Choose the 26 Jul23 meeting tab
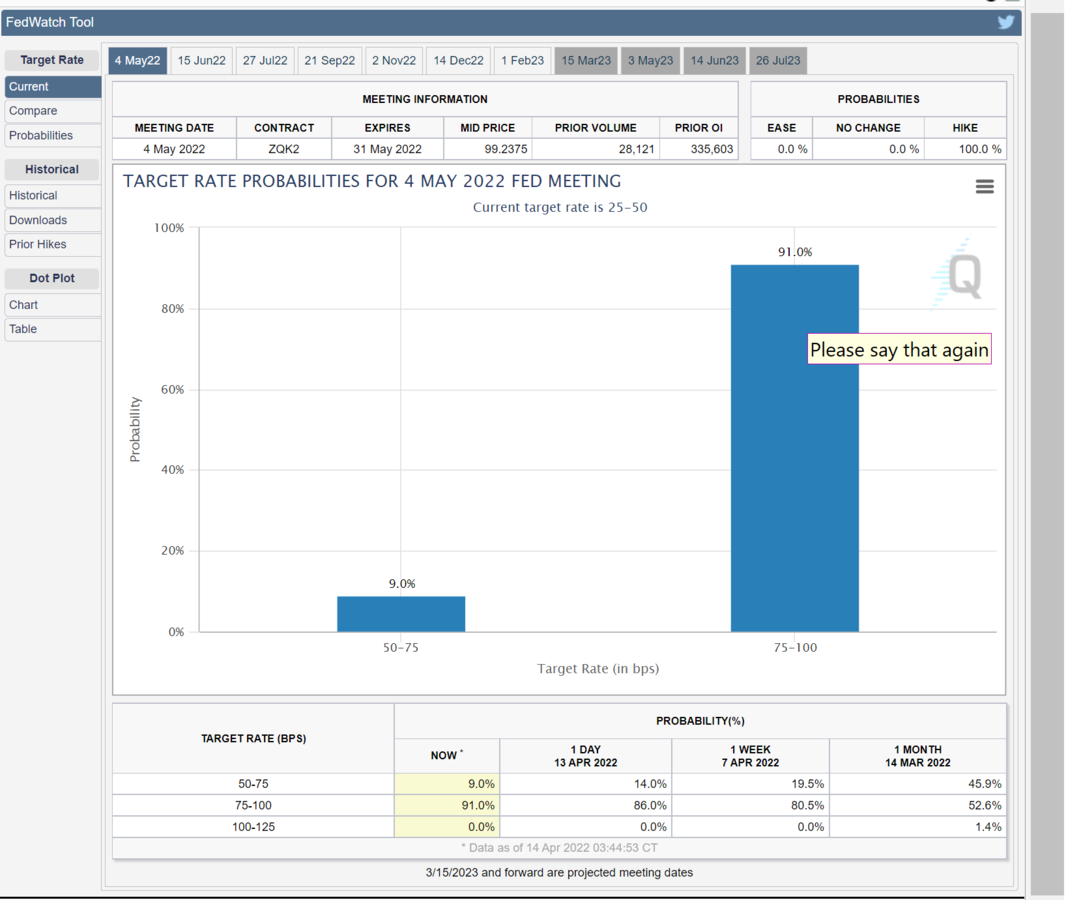Screen dimensions: 1066x900 pyautogui.click(x=778, y=61)
